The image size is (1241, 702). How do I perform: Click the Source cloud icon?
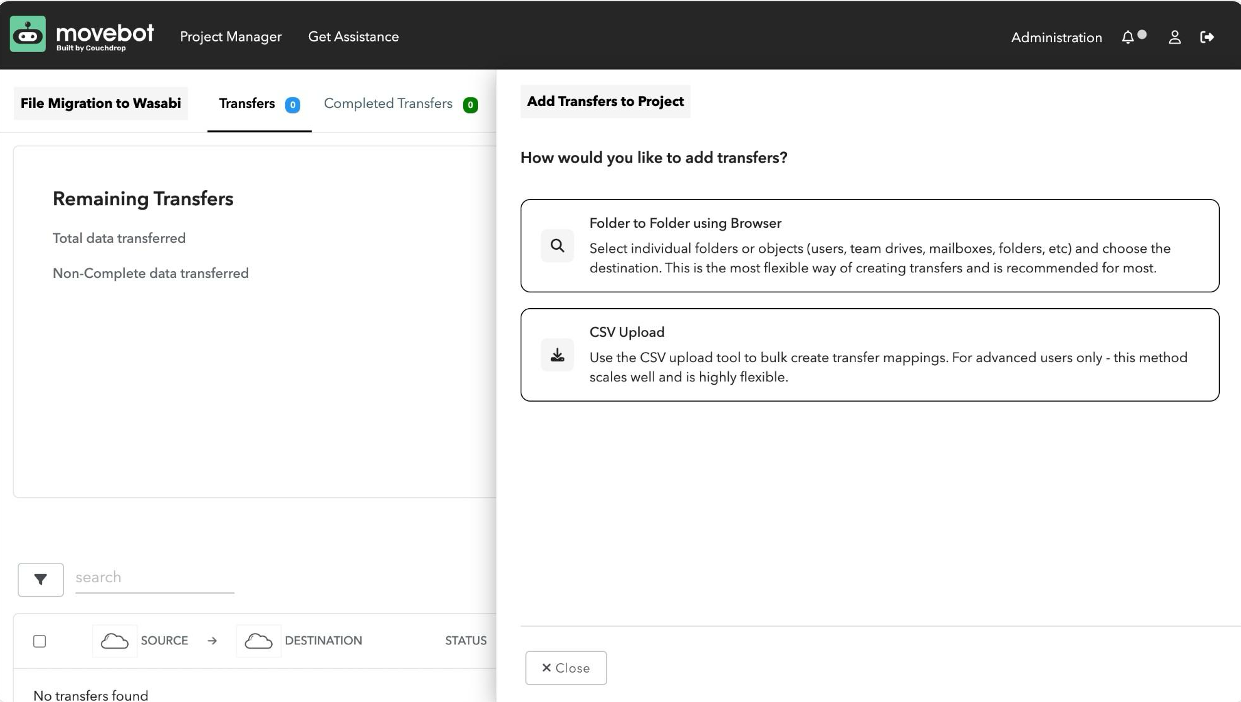(115, 641)
